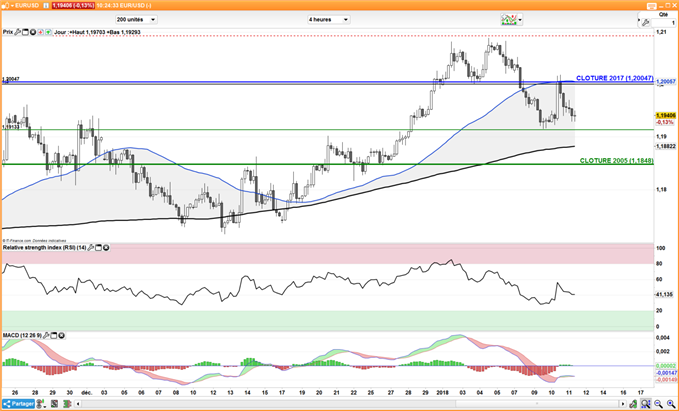
Task: Click the 0,00002 MACD histogram value label
Action: 666,366
